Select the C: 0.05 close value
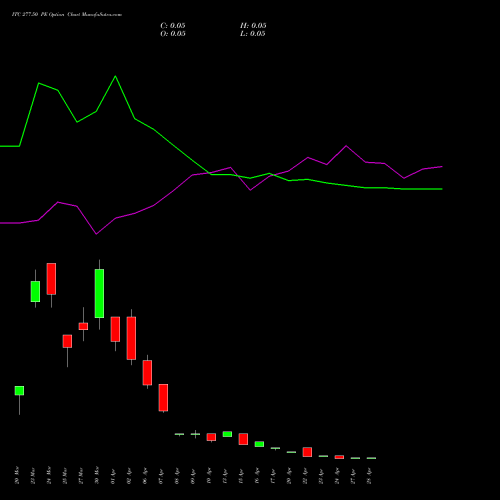500x500 pixels. point(173,26)
